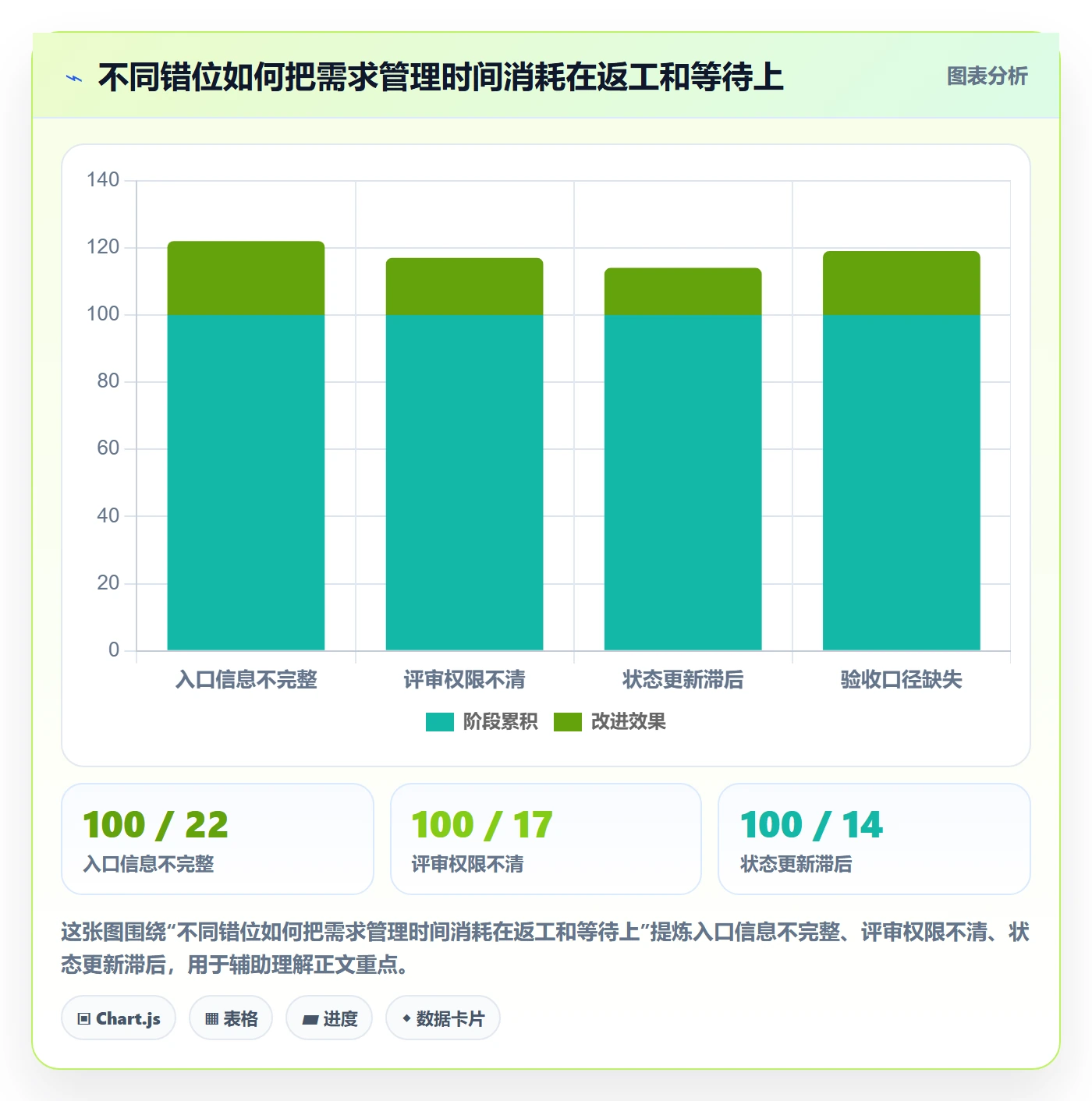
Task: Click the bar icon in the 进度 chip
Action: (310, 1020)
